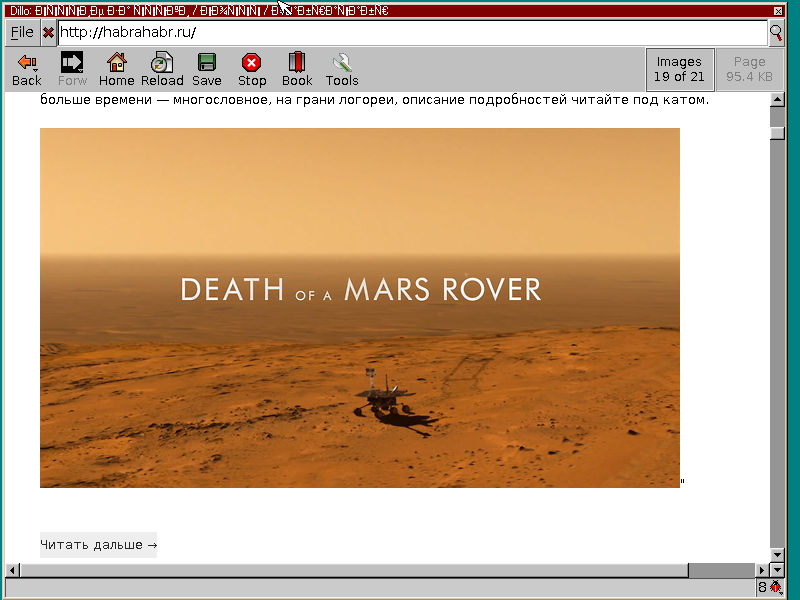Open the Tools menu button

click(x=342, y=69)
